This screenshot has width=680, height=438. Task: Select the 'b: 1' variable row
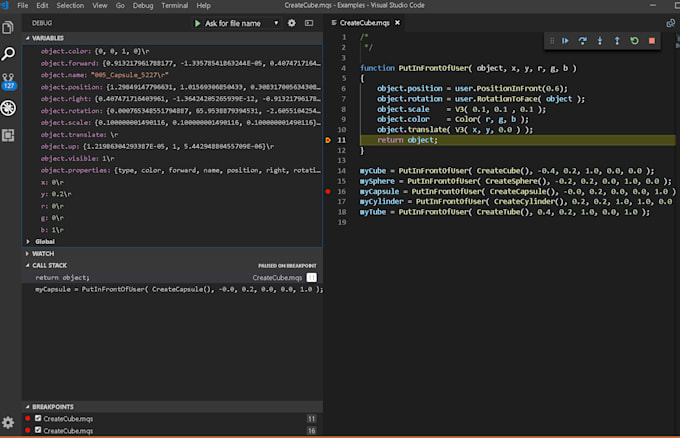coord(173,230)
